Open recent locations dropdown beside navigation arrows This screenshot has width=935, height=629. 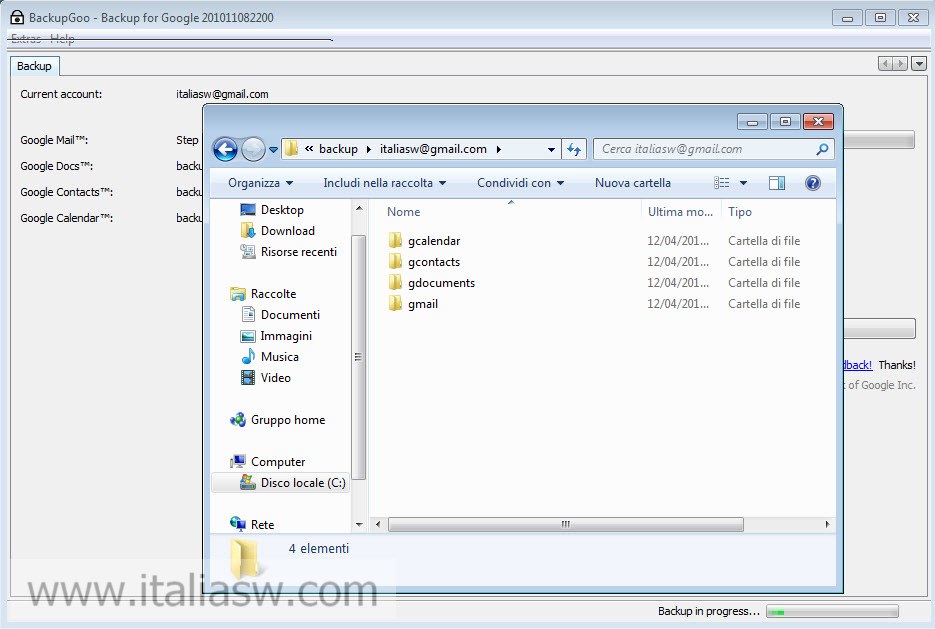273,150
